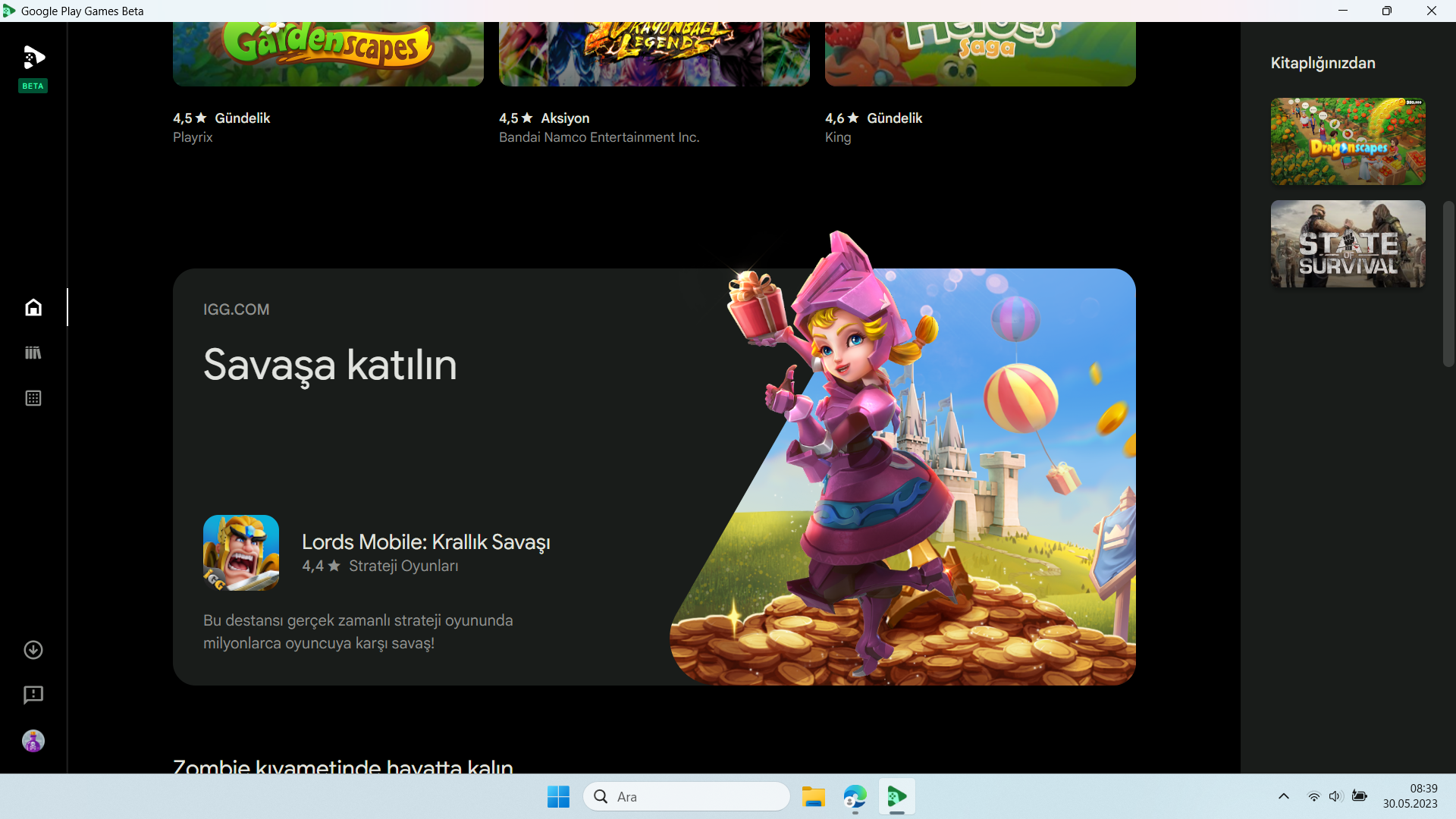The height and width of the screenshot is (819, 1456).
Task: Open the Downloads icon in the sidebar
Action: pyautogui.click(x=33, y=650)
